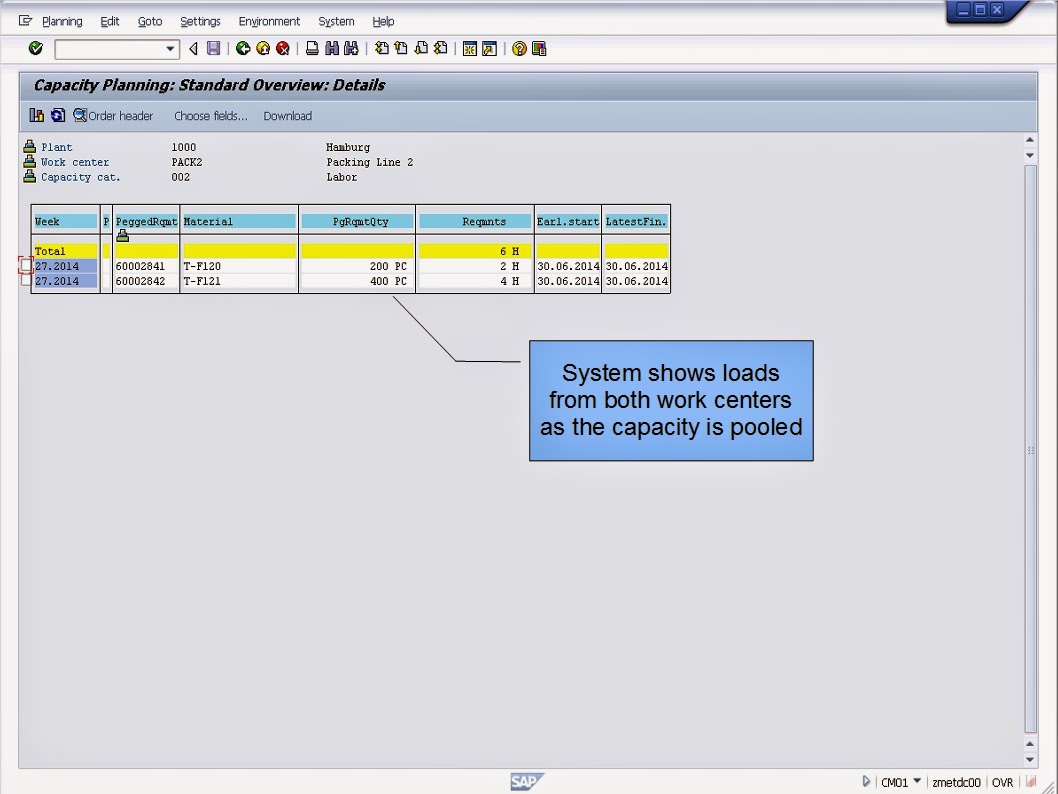Select the checkbox beside the second 27.2014 row
The height and width of the screenshot is (794, 1058).
click(27, 281)
